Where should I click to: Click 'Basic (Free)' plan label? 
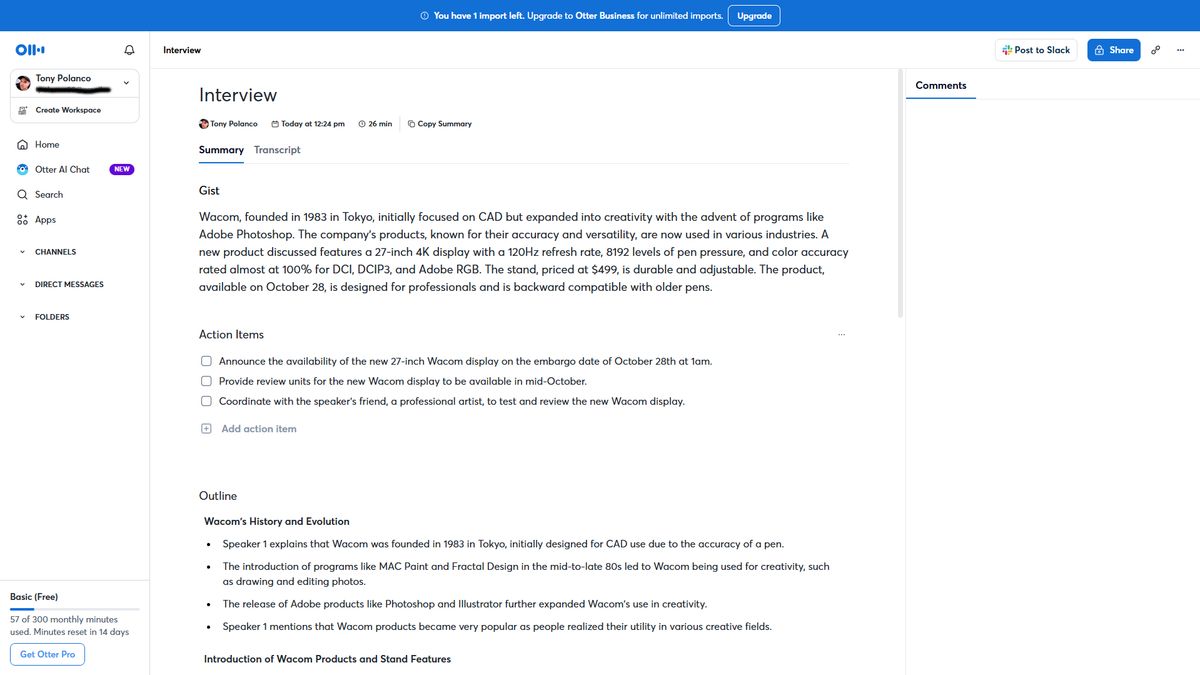(34, 597)
